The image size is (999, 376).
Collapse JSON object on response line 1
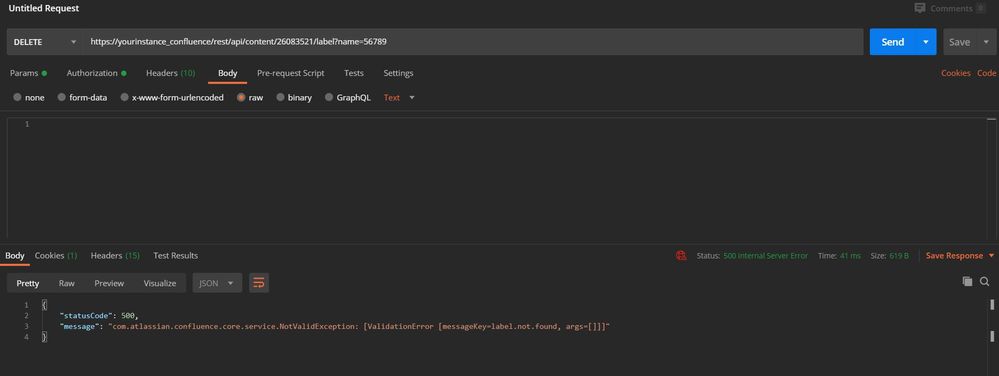click(44, 305)
